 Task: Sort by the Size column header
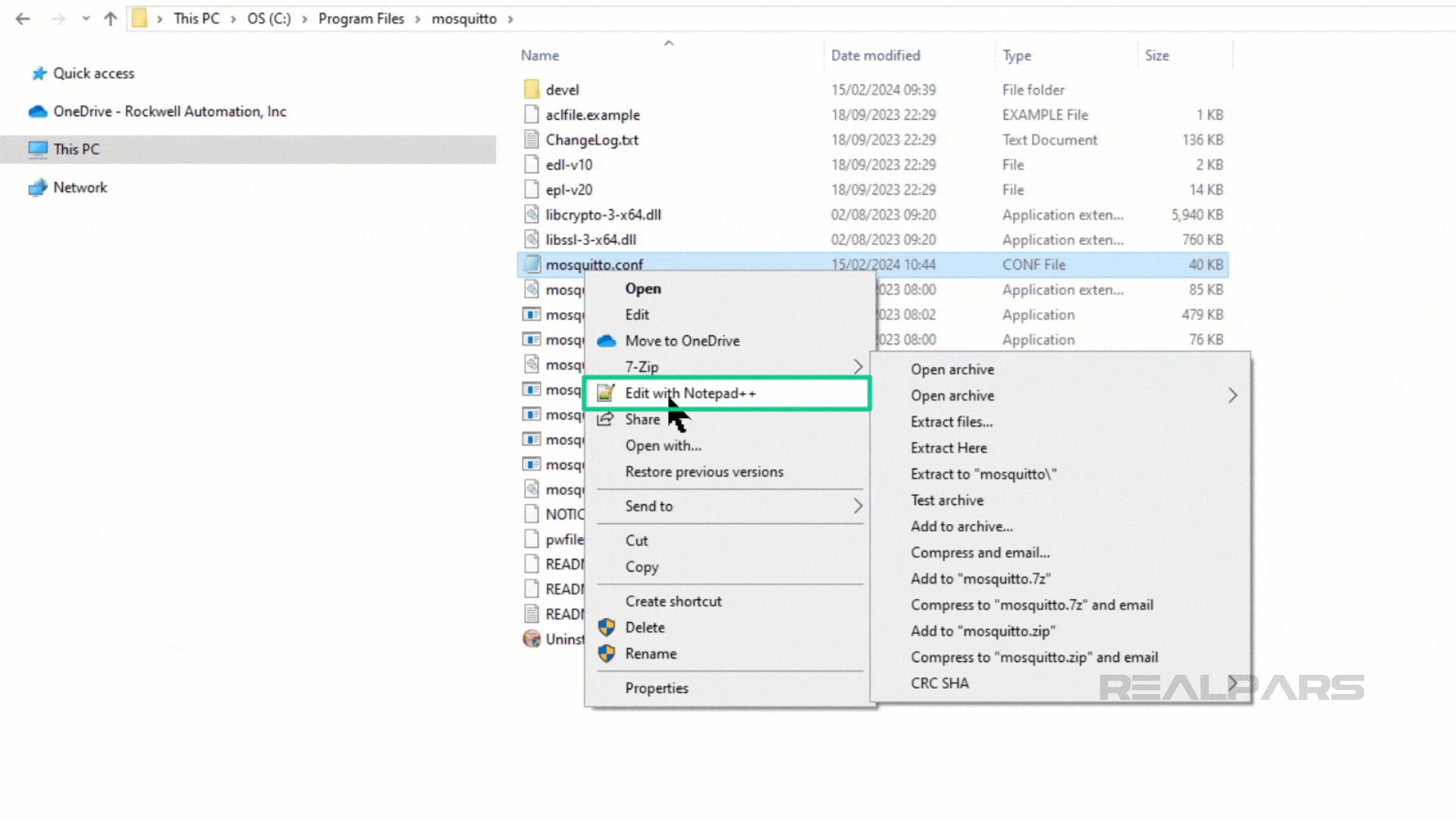1156,55
